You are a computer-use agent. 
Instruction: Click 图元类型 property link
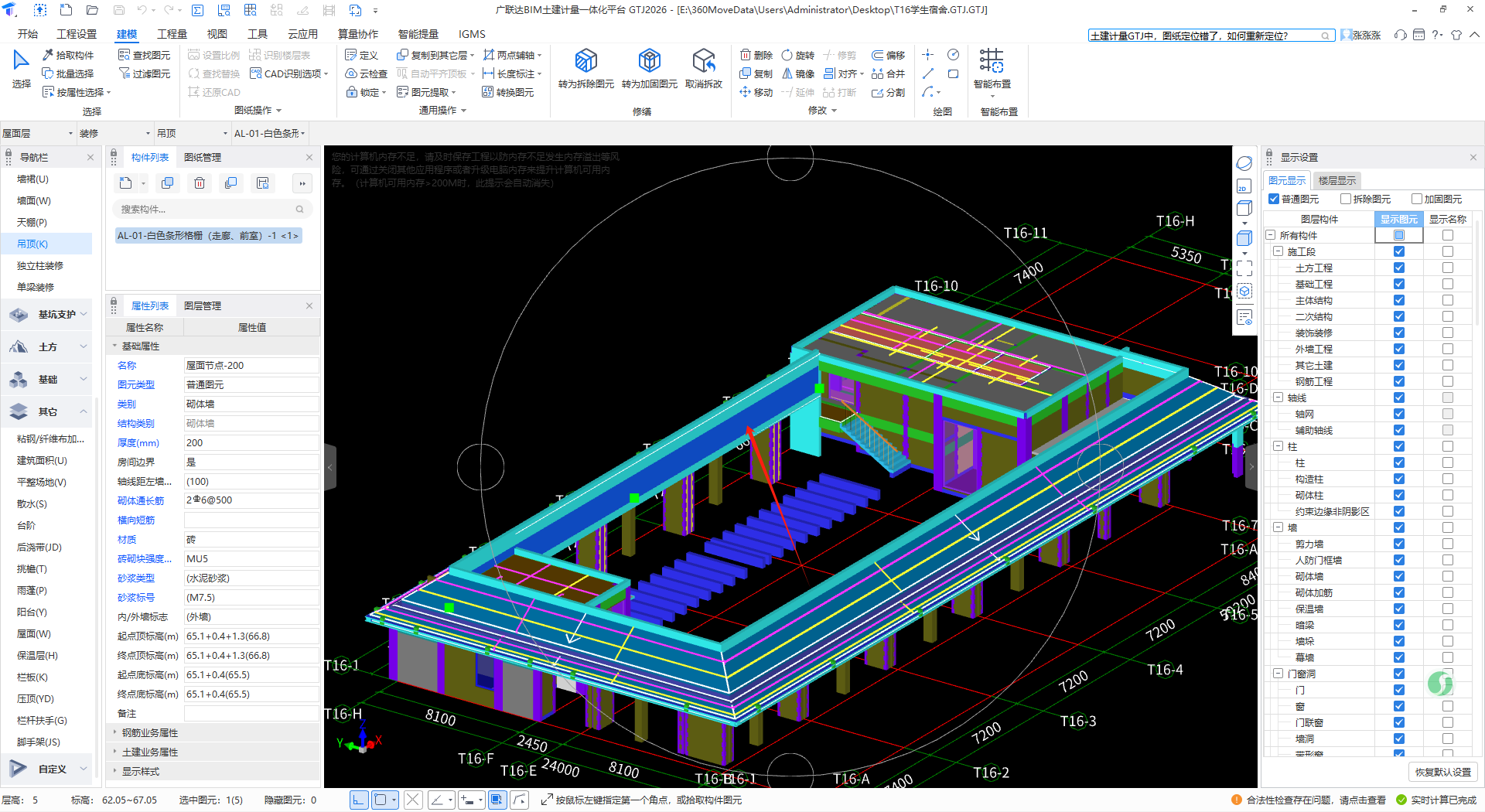136,384
